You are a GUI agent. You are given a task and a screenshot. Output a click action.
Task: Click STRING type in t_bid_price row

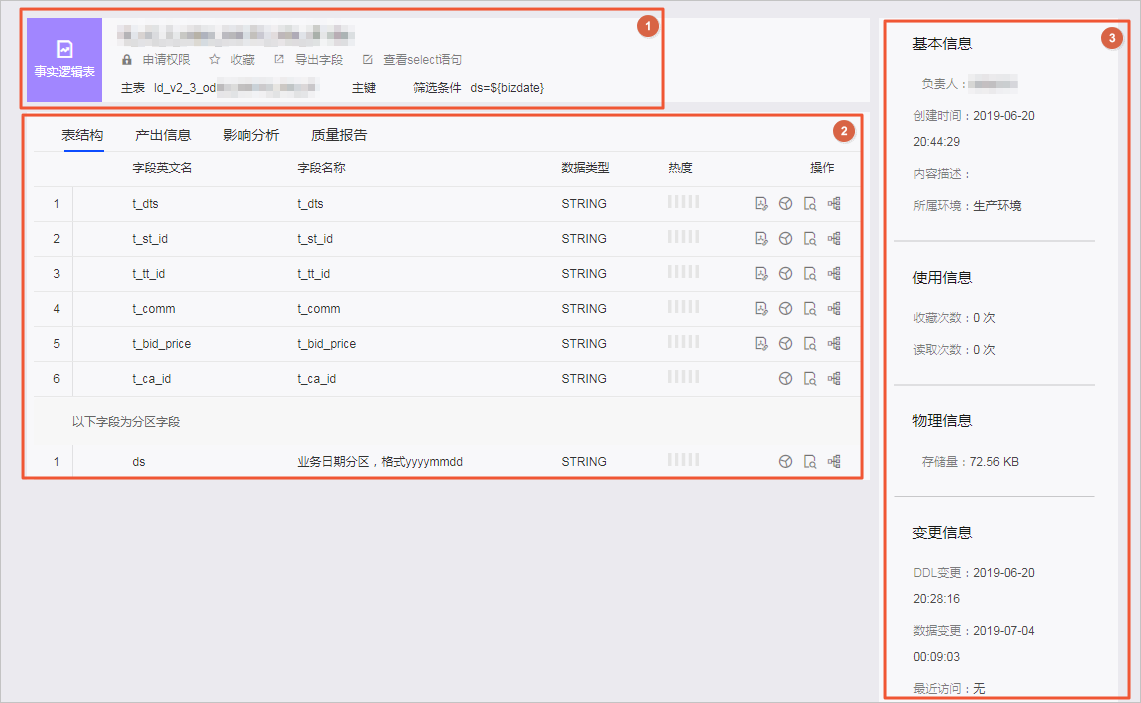click(584, 343)
